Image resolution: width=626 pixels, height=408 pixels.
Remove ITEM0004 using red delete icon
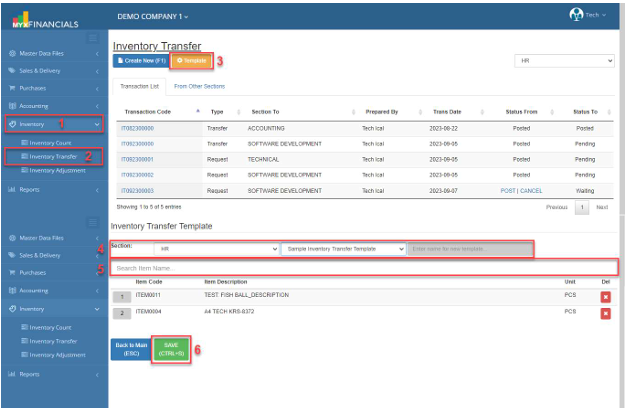[x=604, y=313]
